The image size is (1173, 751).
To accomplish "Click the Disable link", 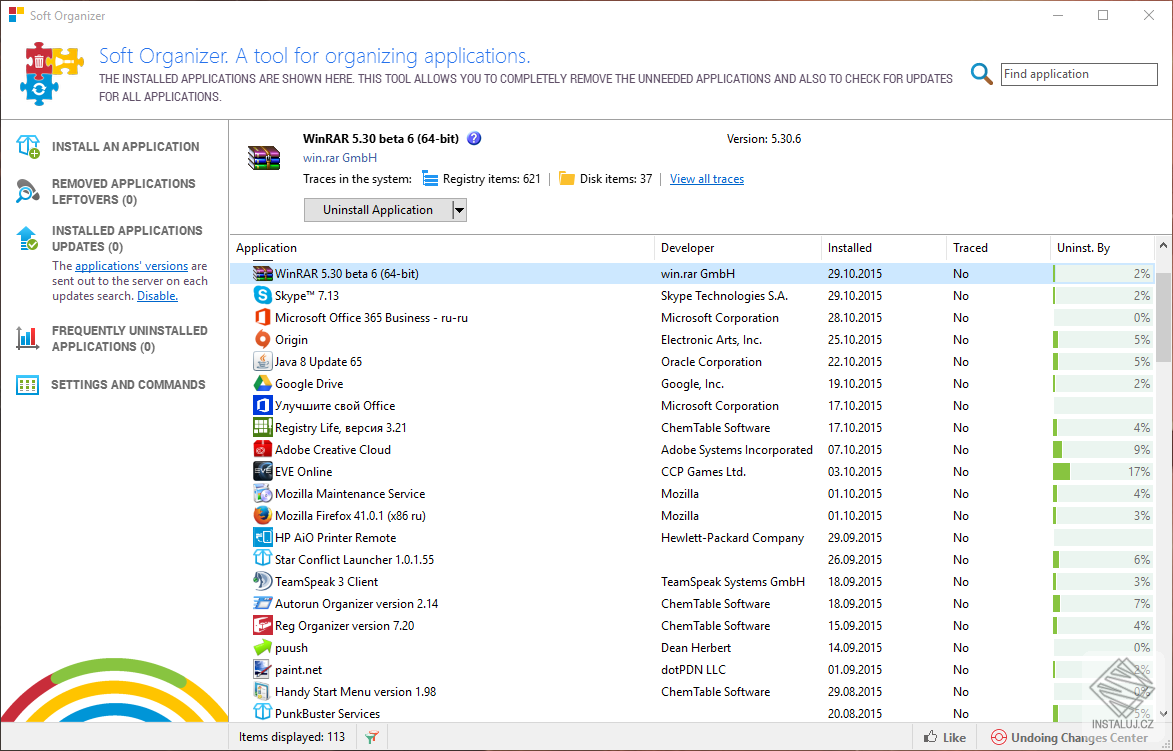I will coord(157,296).
